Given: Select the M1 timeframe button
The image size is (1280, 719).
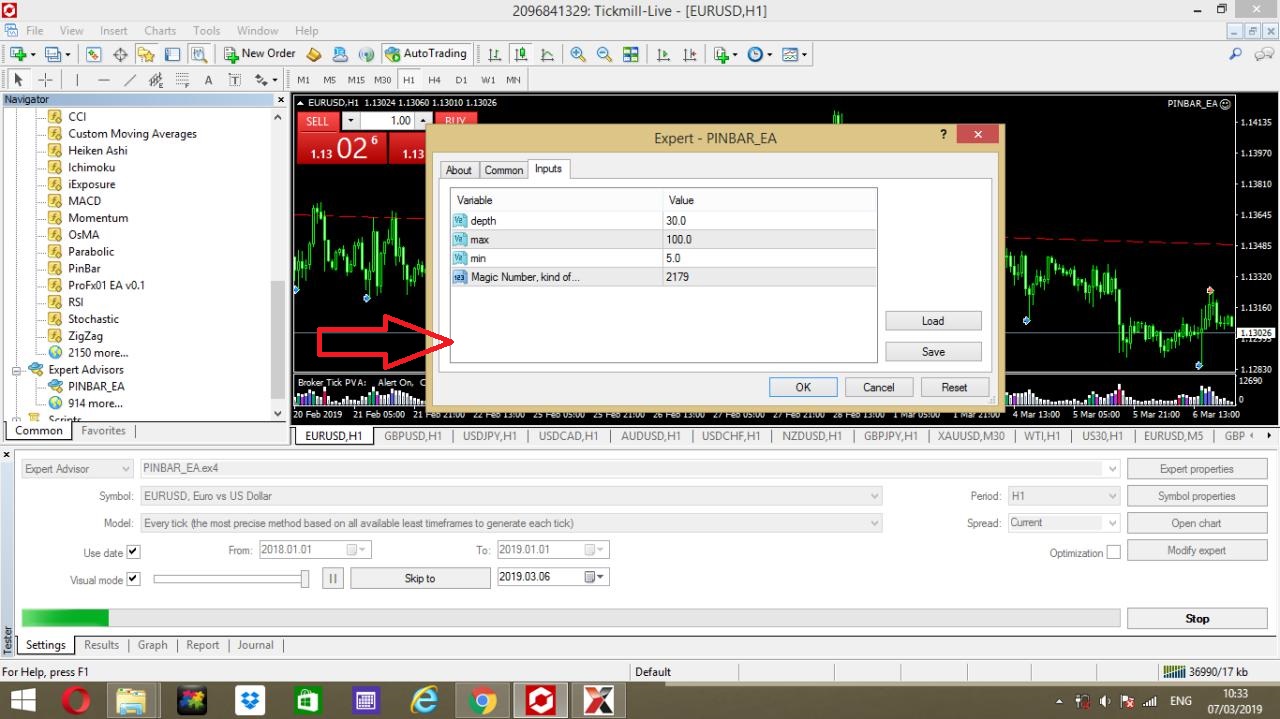Looking at the screenshot, I should coord(303,80).
